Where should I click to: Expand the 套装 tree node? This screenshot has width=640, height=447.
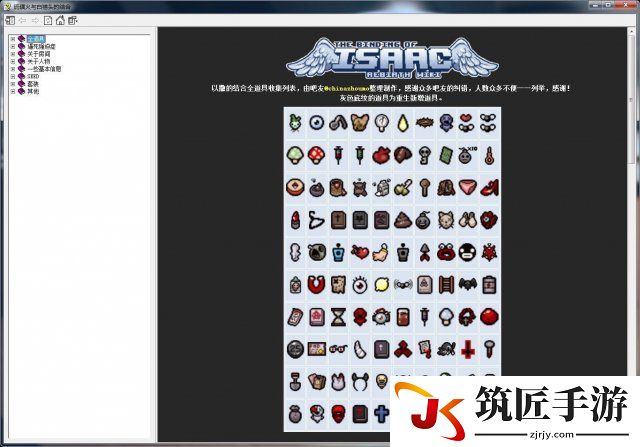pos(13,84)
